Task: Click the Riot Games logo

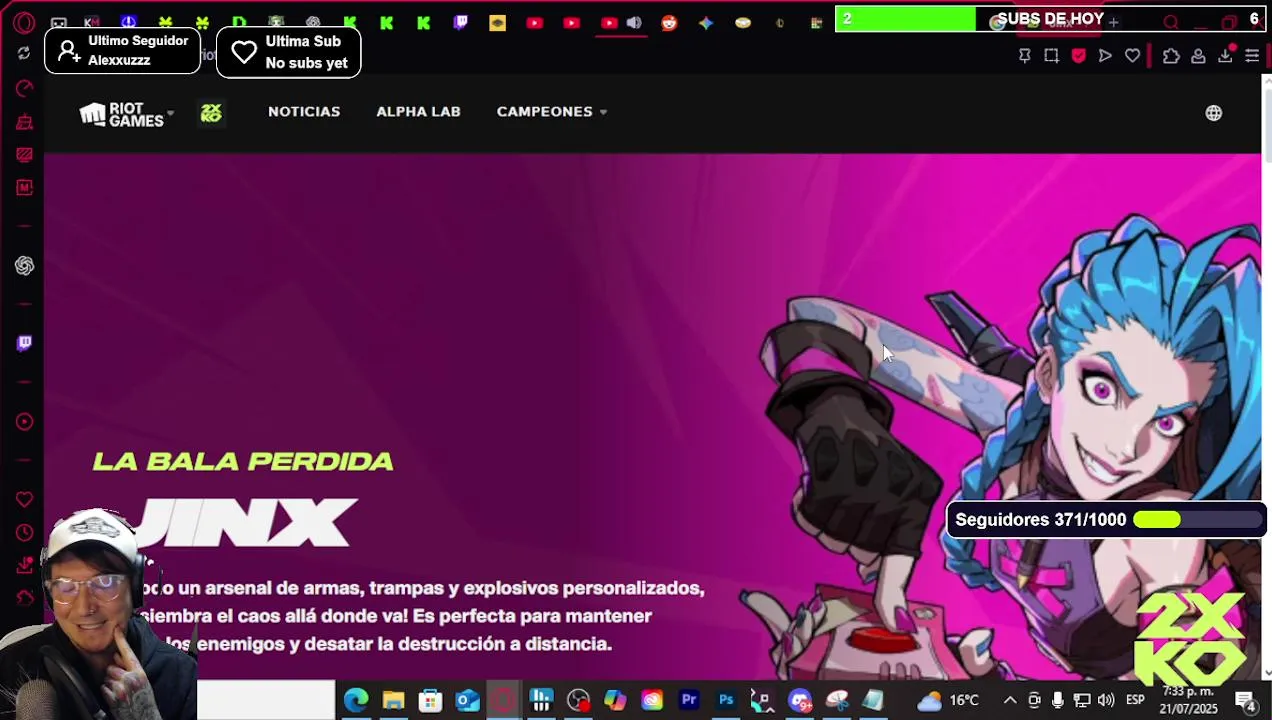Action: click(121, 114)
